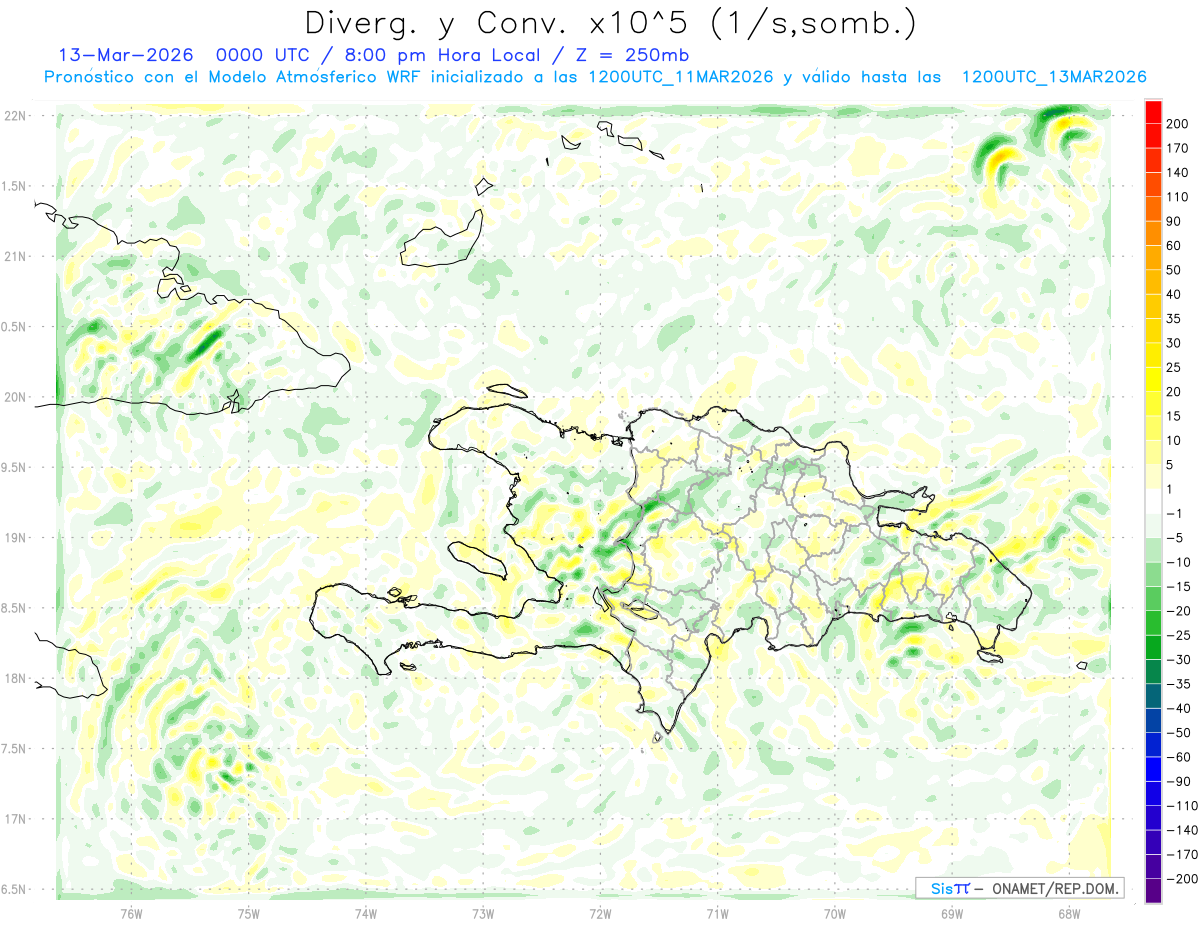Click the positive "25" colorbar value
This screenshot has width=1200, height=927.
click(x=1173, y=367)
